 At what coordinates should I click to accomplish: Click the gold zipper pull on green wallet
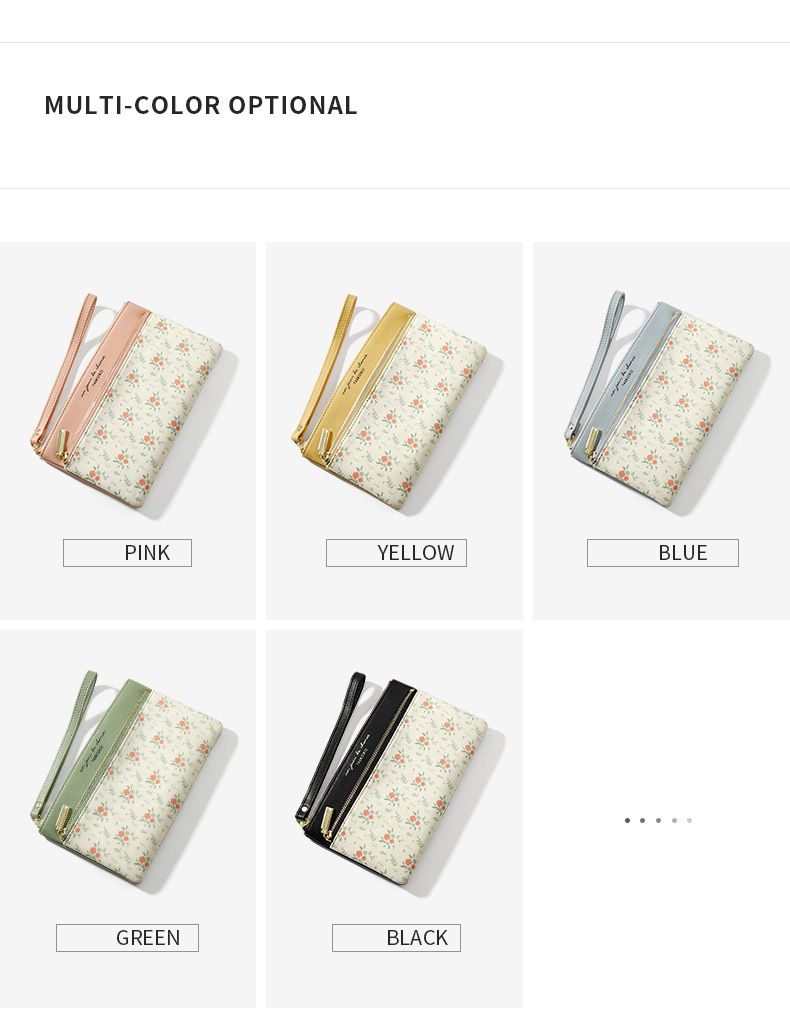click(x=63, y=821)
